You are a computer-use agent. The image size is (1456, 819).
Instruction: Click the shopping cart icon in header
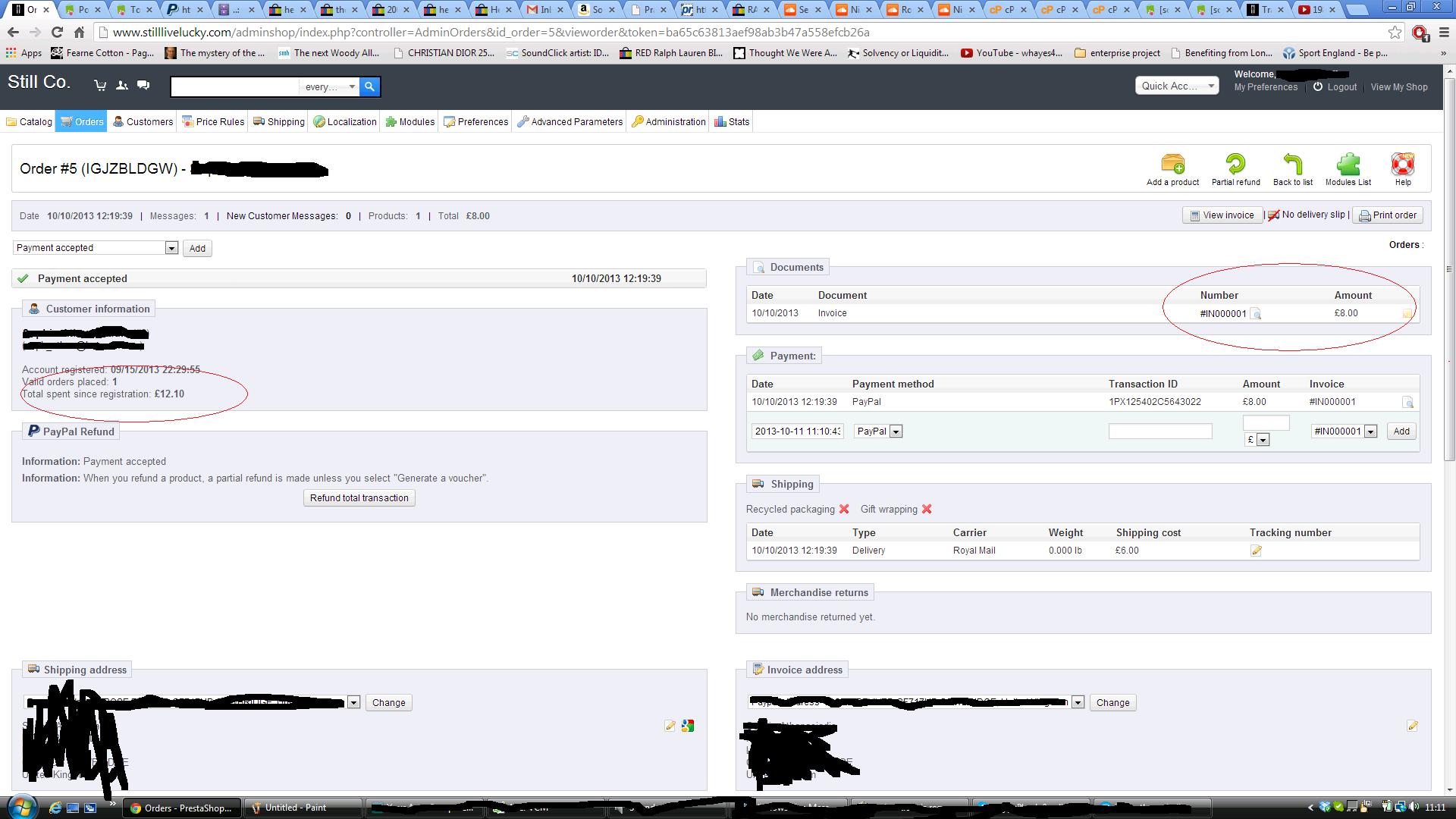click(x=100, y=86)
